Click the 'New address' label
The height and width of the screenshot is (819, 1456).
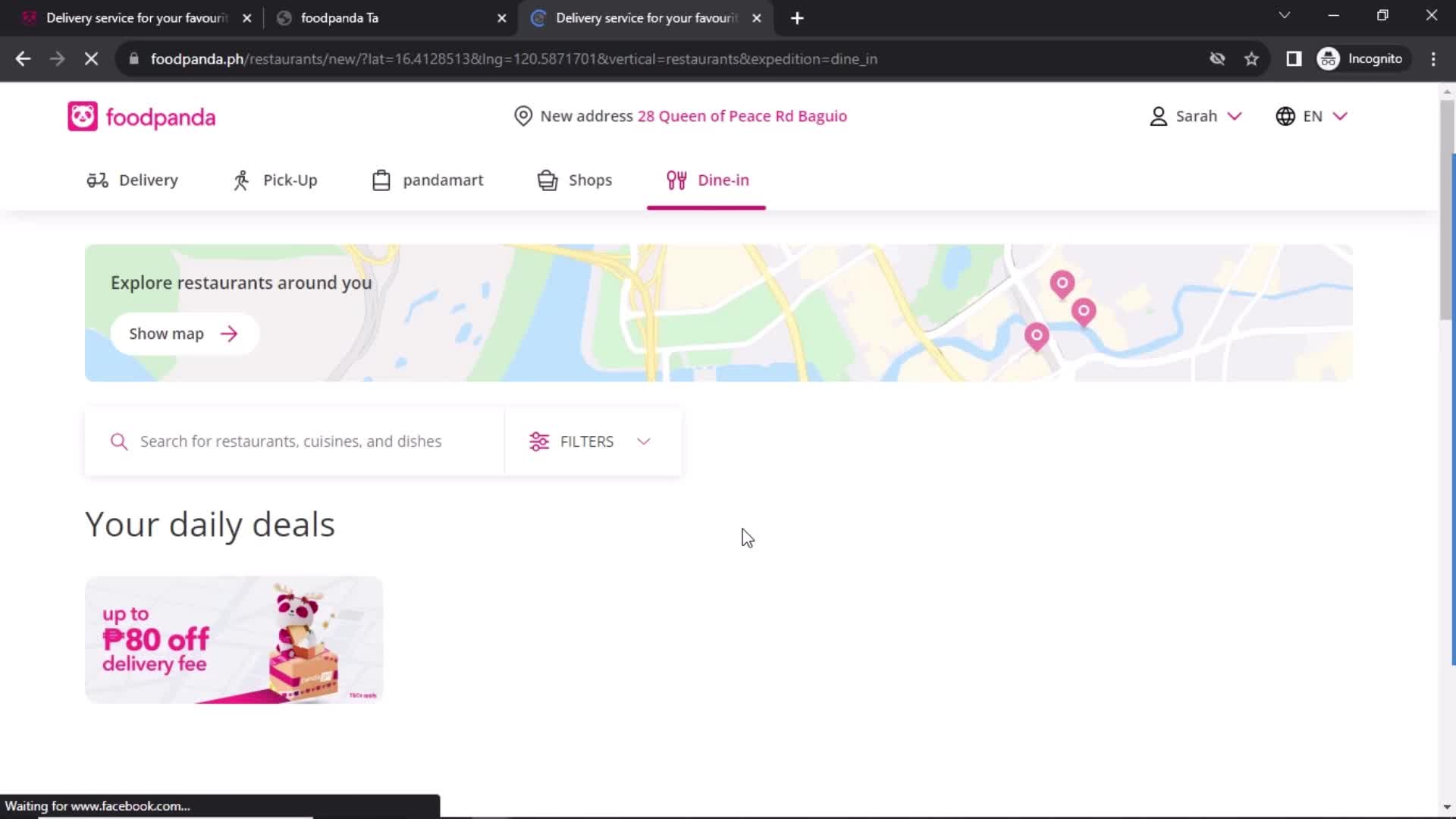[x=586, y=116]
